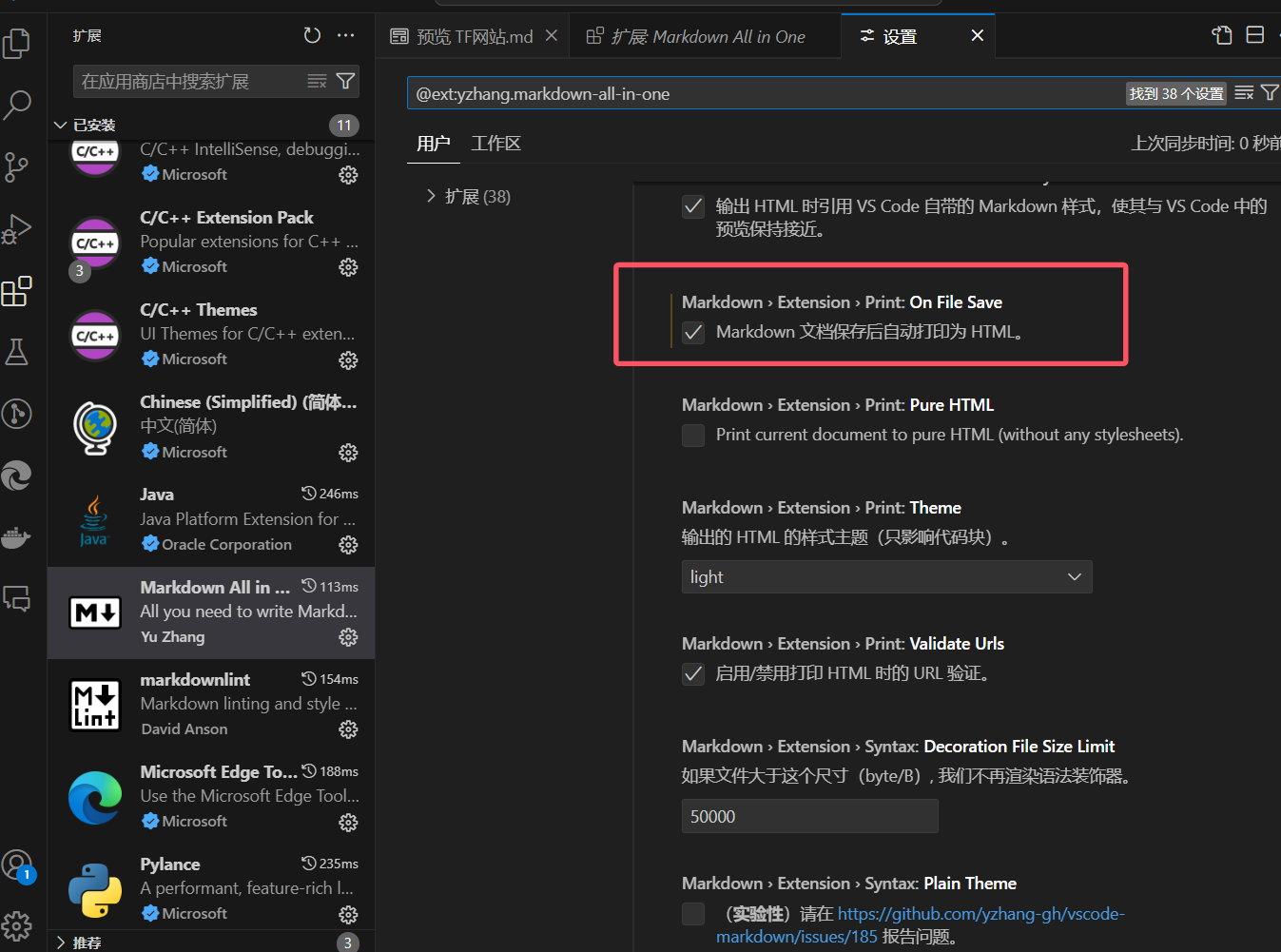Open the Git Graph view in activity bar

point(17,414)
